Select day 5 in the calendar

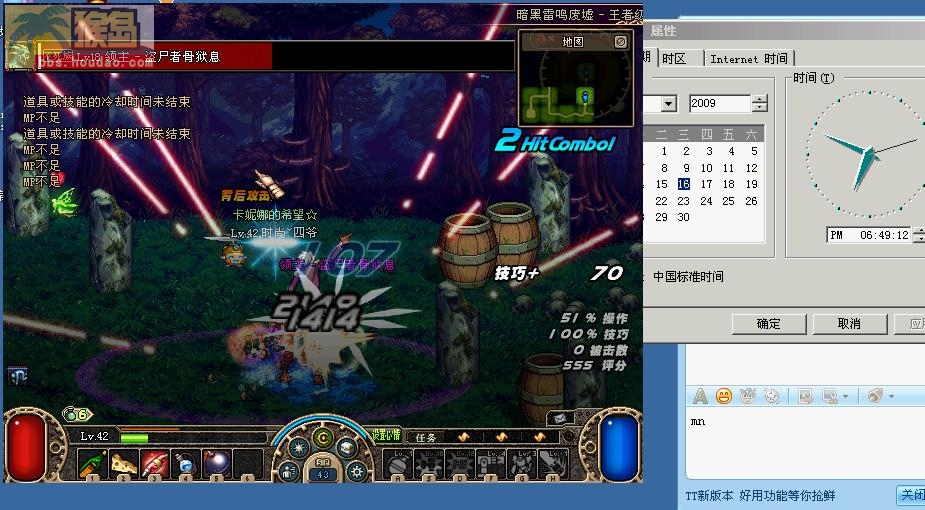754,151
